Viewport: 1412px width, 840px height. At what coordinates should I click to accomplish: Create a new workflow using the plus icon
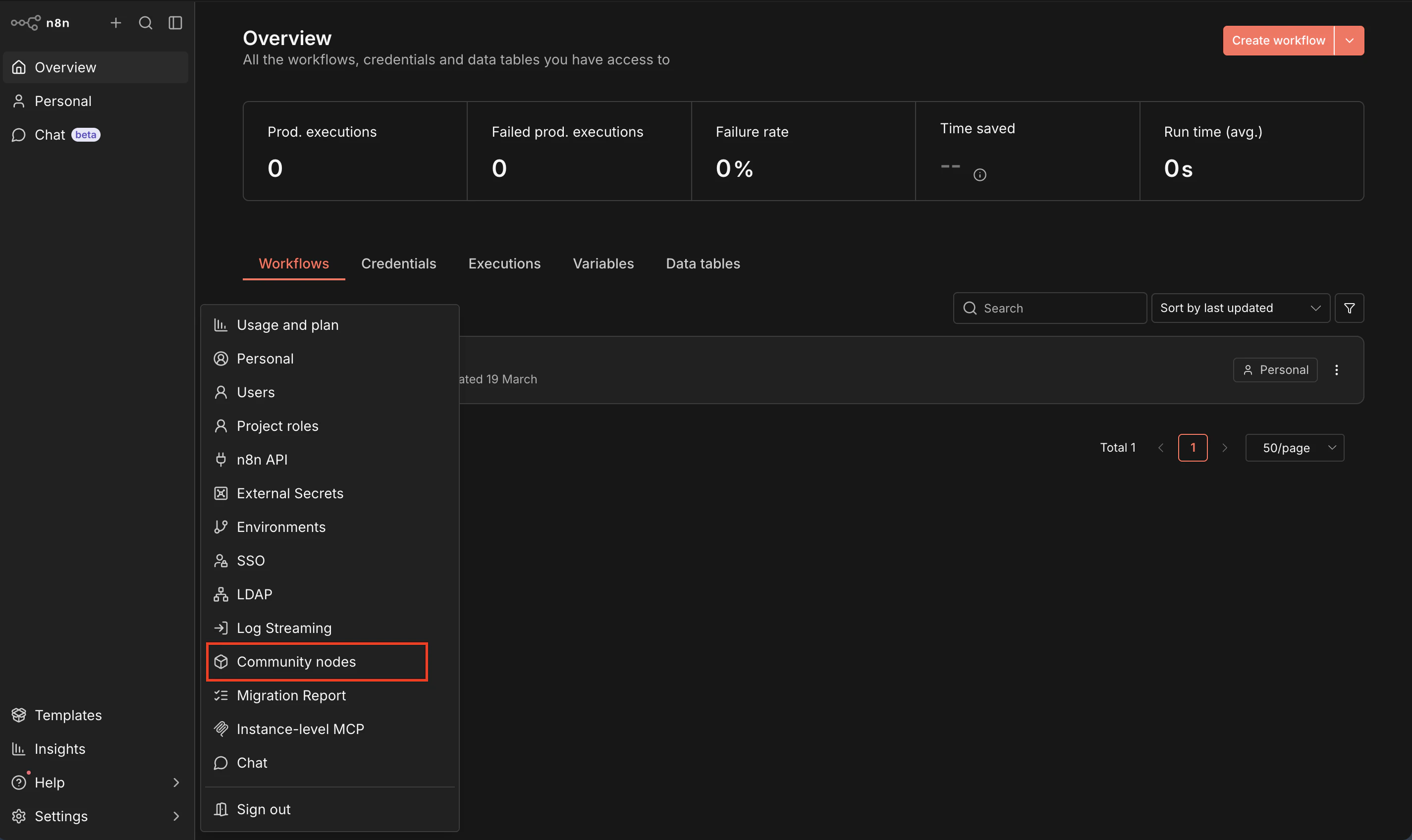click(x=115, y=23)
